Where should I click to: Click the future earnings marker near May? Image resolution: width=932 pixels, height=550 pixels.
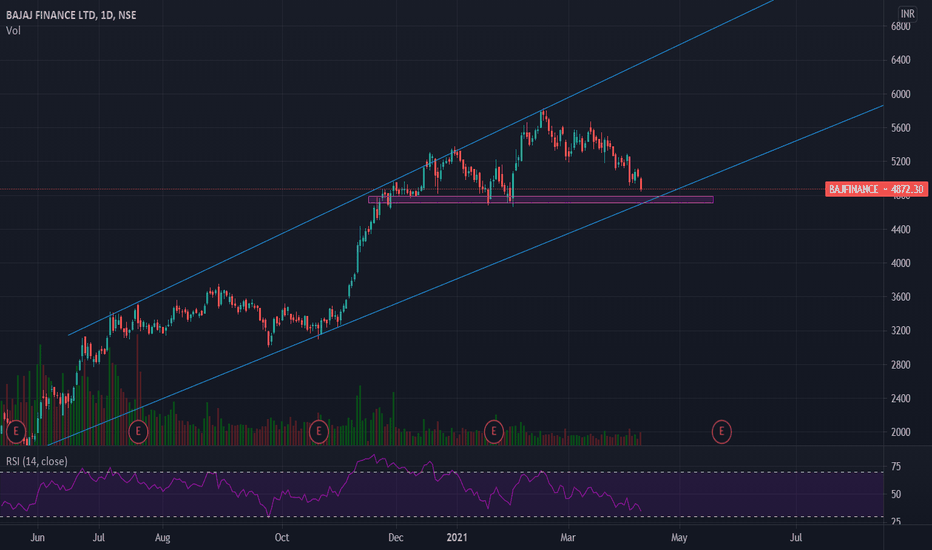click(x=722, y=431)
